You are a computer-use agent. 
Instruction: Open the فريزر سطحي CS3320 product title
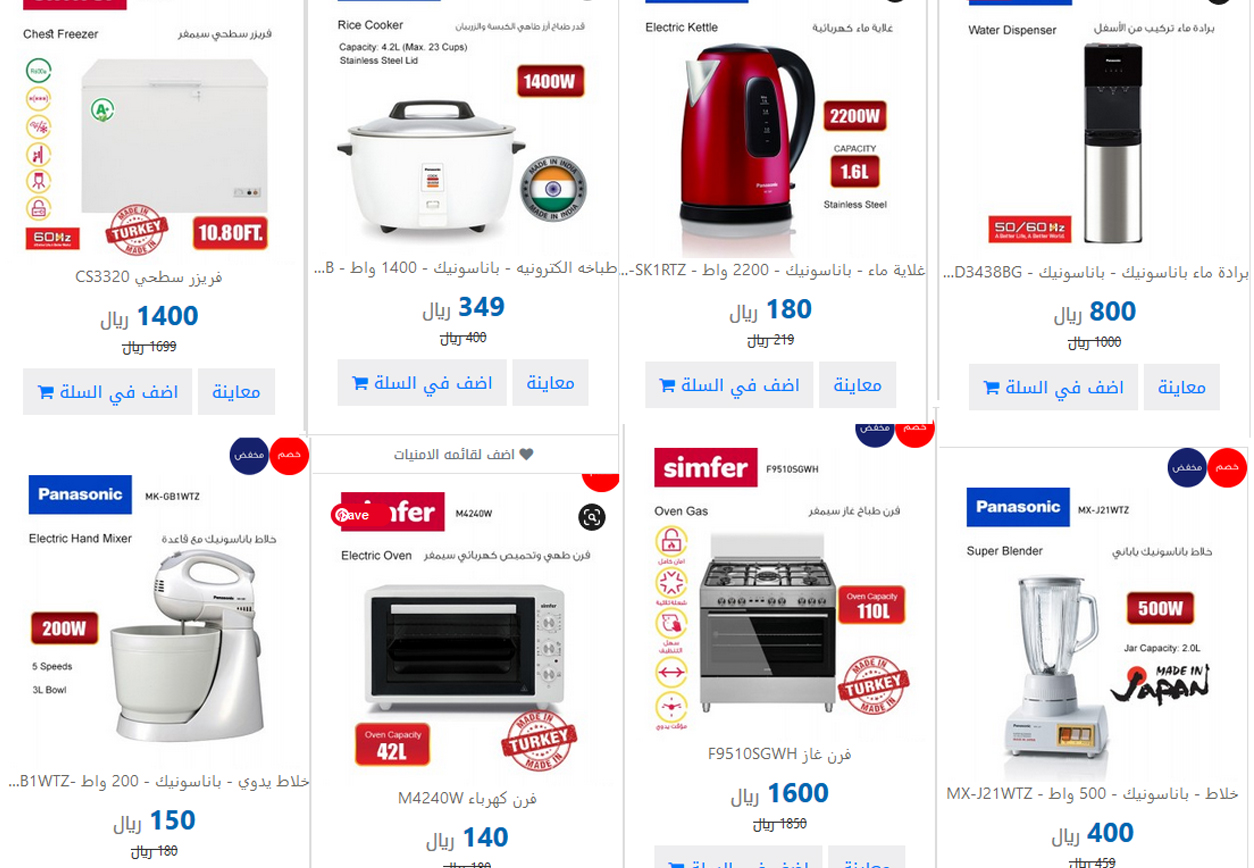(x=149, y=277)
